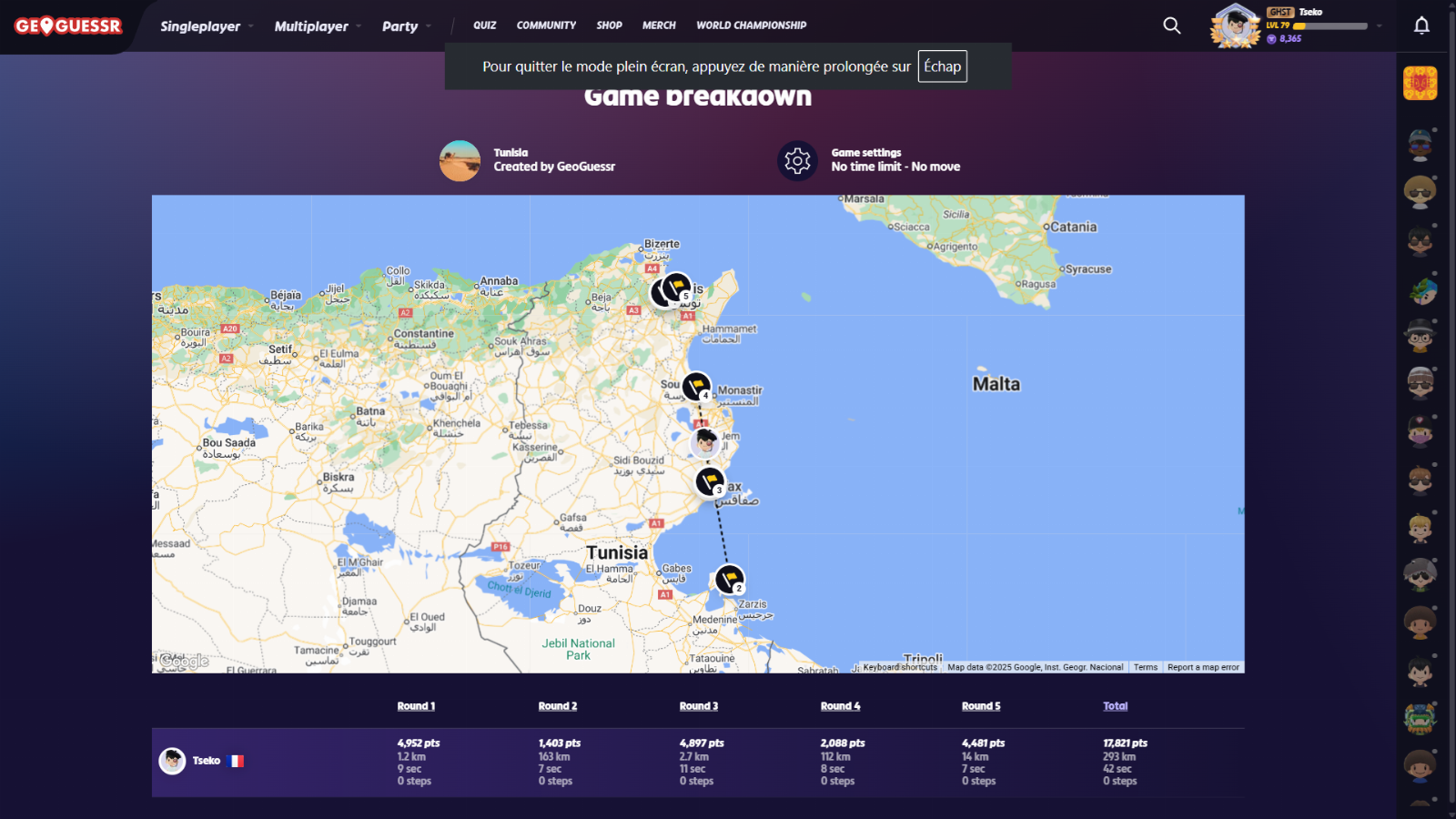Click the Total column link
This screenshot has height=819, width=1456.
coord(1115,706)
